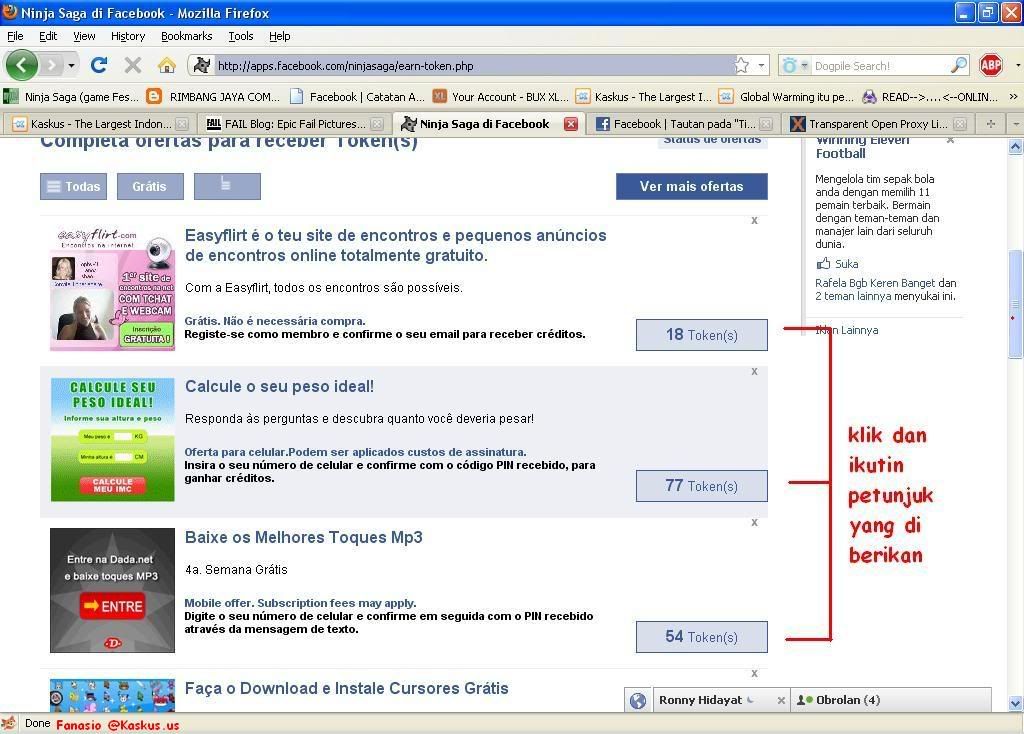Viewport: 1024px width, 734px height.
Task: Switch to the Facebook | Tautan pada tab
Action: pos(684,124)
